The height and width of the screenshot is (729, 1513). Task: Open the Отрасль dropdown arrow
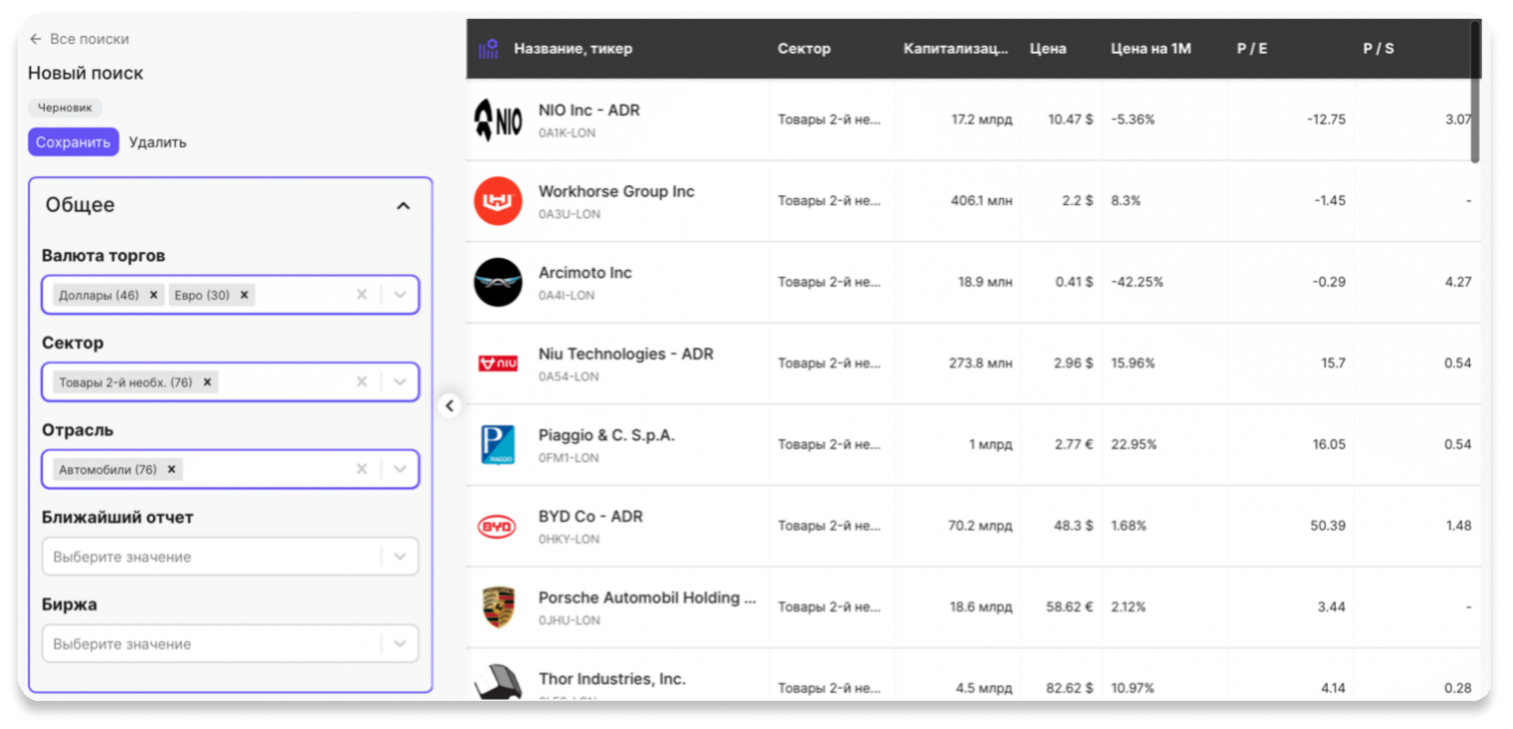pyautogui.click(x=400, y=469)
